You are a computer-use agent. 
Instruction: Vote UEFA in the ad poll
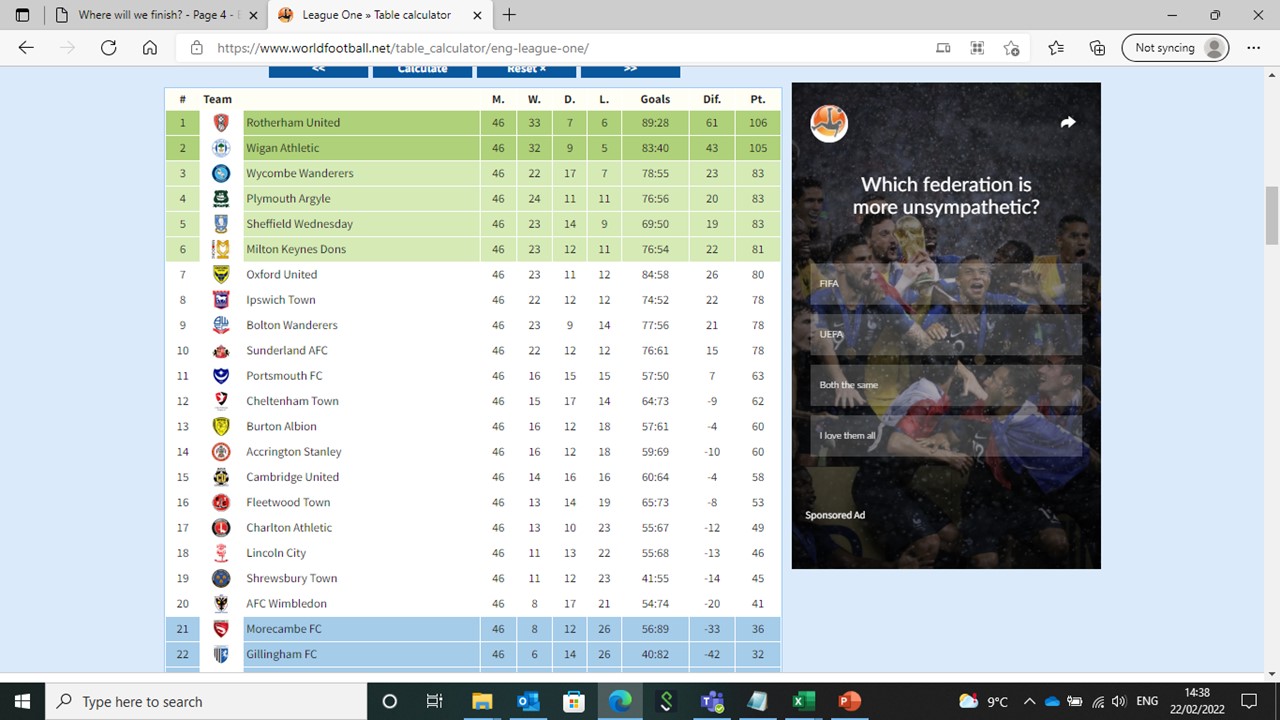click(x=946, y=335)
